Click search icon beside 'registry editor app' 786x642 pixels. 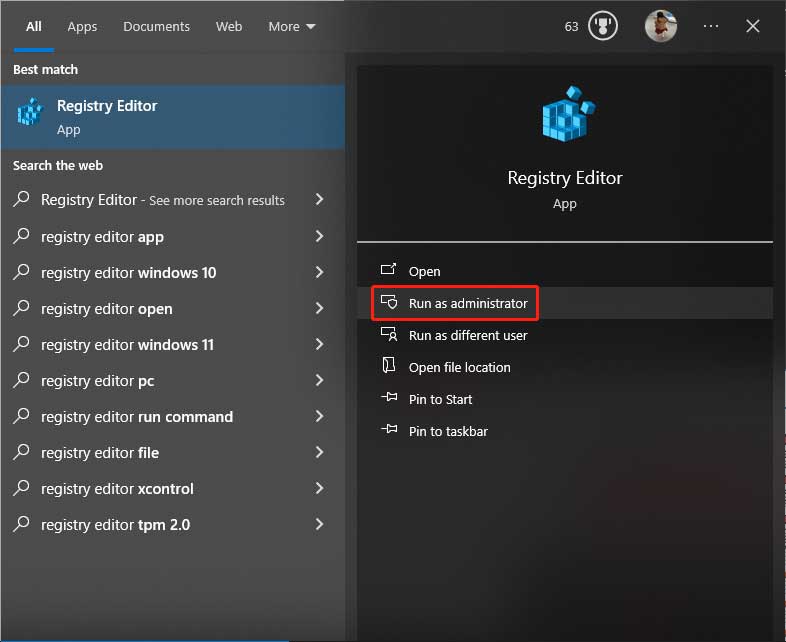[22, 236]
